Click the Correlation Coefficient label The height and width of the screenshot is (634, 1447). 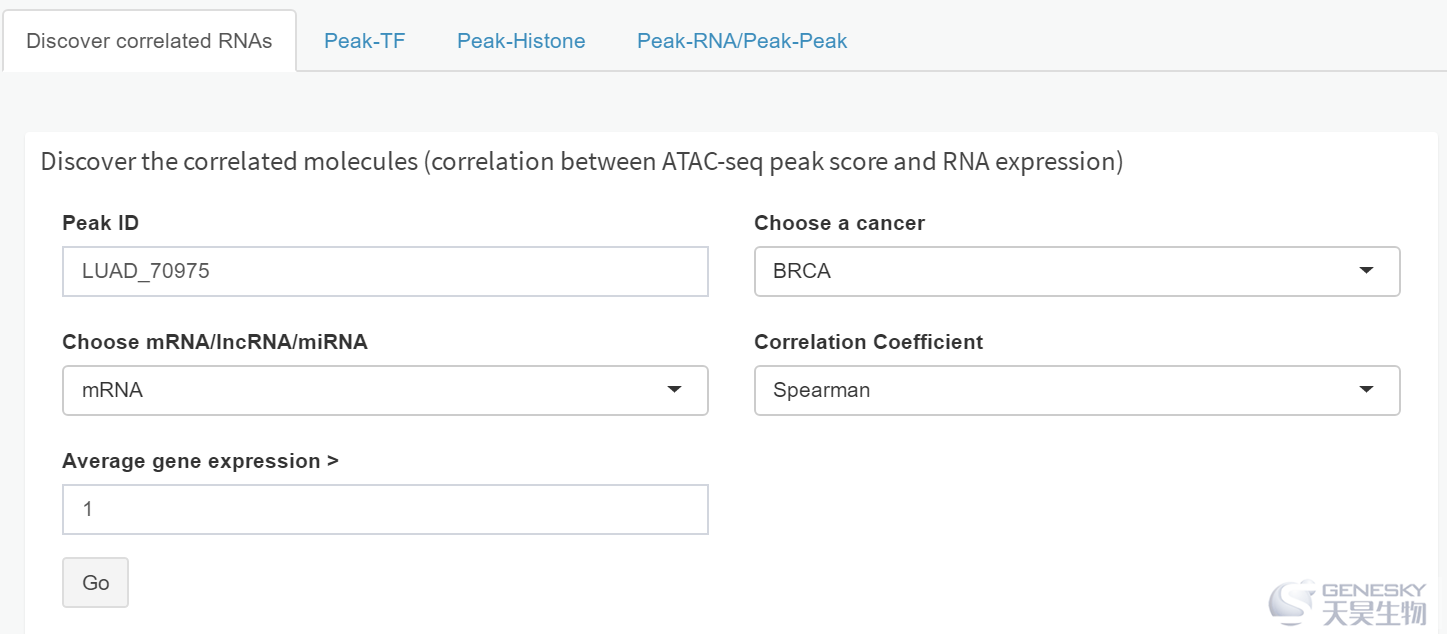coord(868,342)
